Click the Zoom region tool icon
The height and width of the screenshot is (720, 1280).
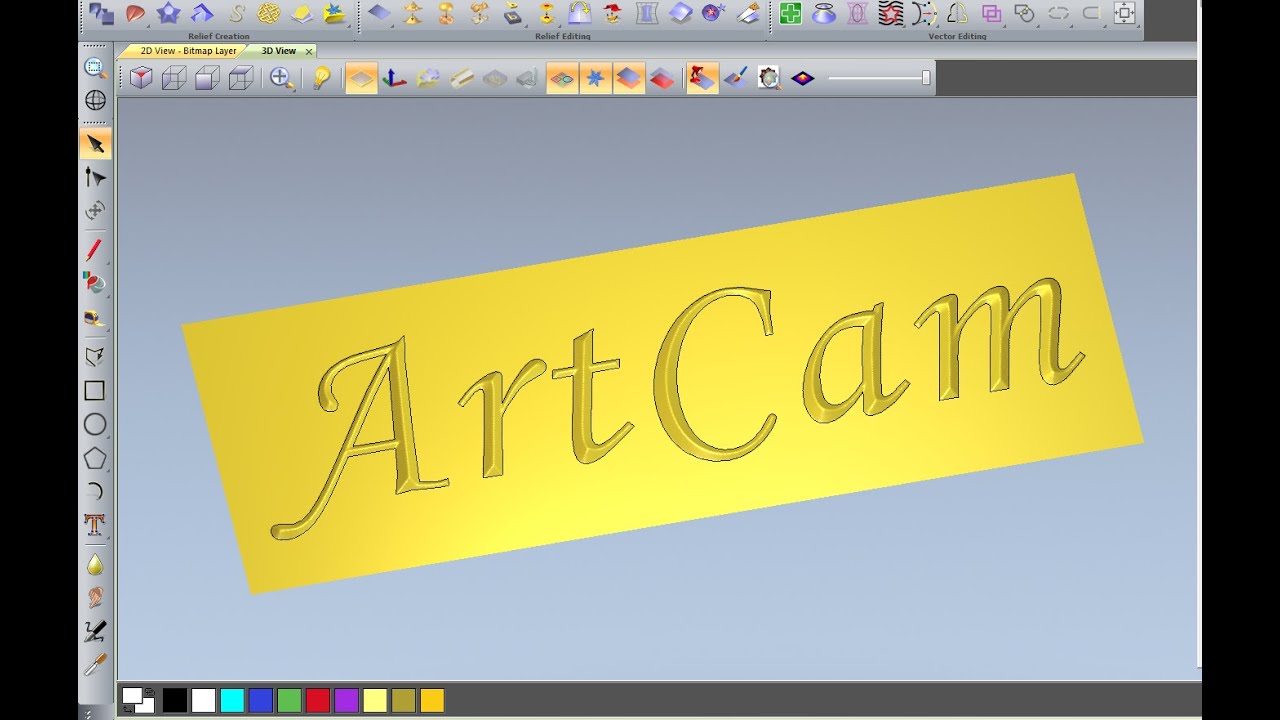[95, 68]
